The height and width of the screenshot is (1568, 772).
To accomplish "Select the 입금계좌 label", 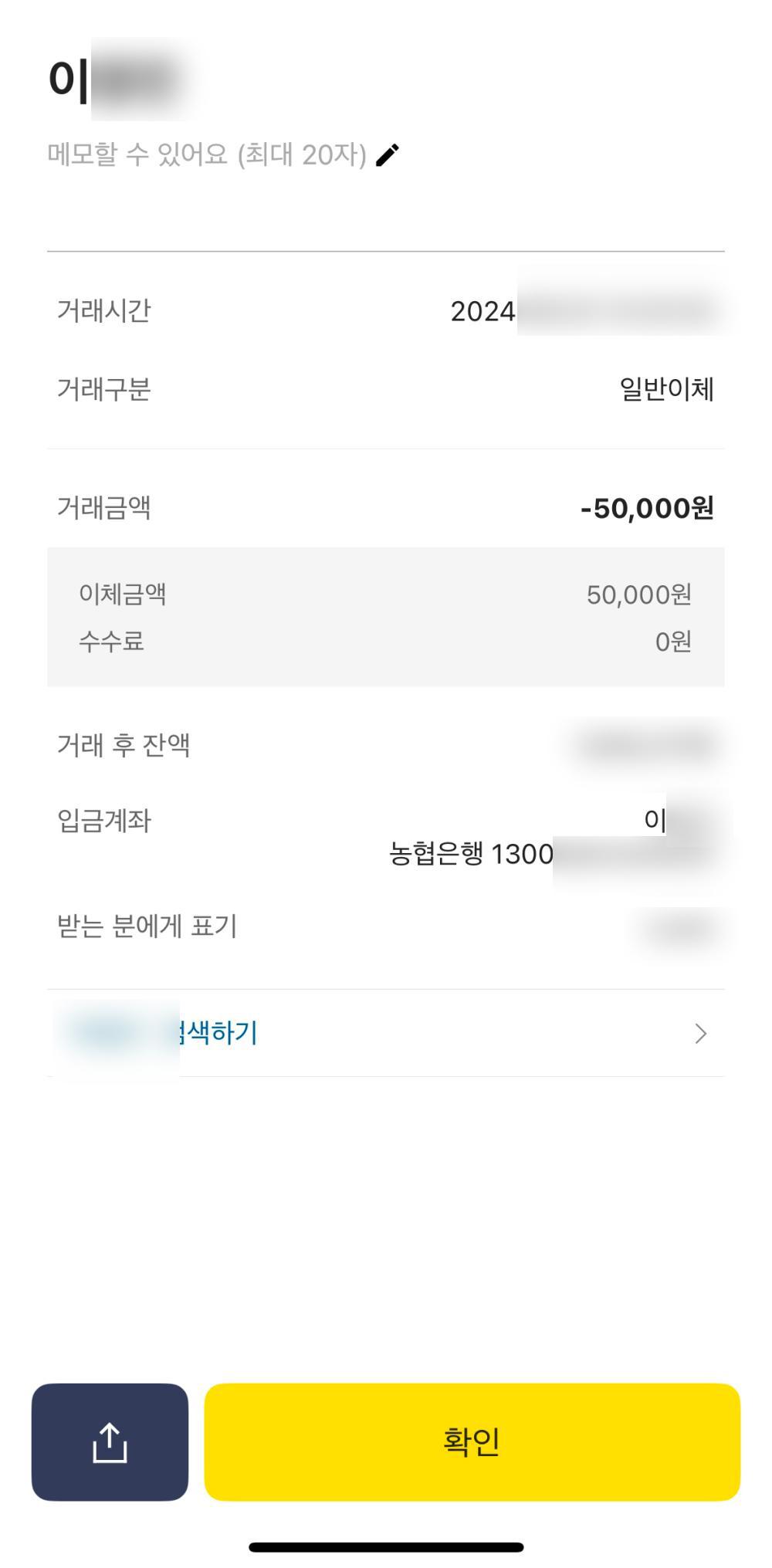I will point(103,821).
